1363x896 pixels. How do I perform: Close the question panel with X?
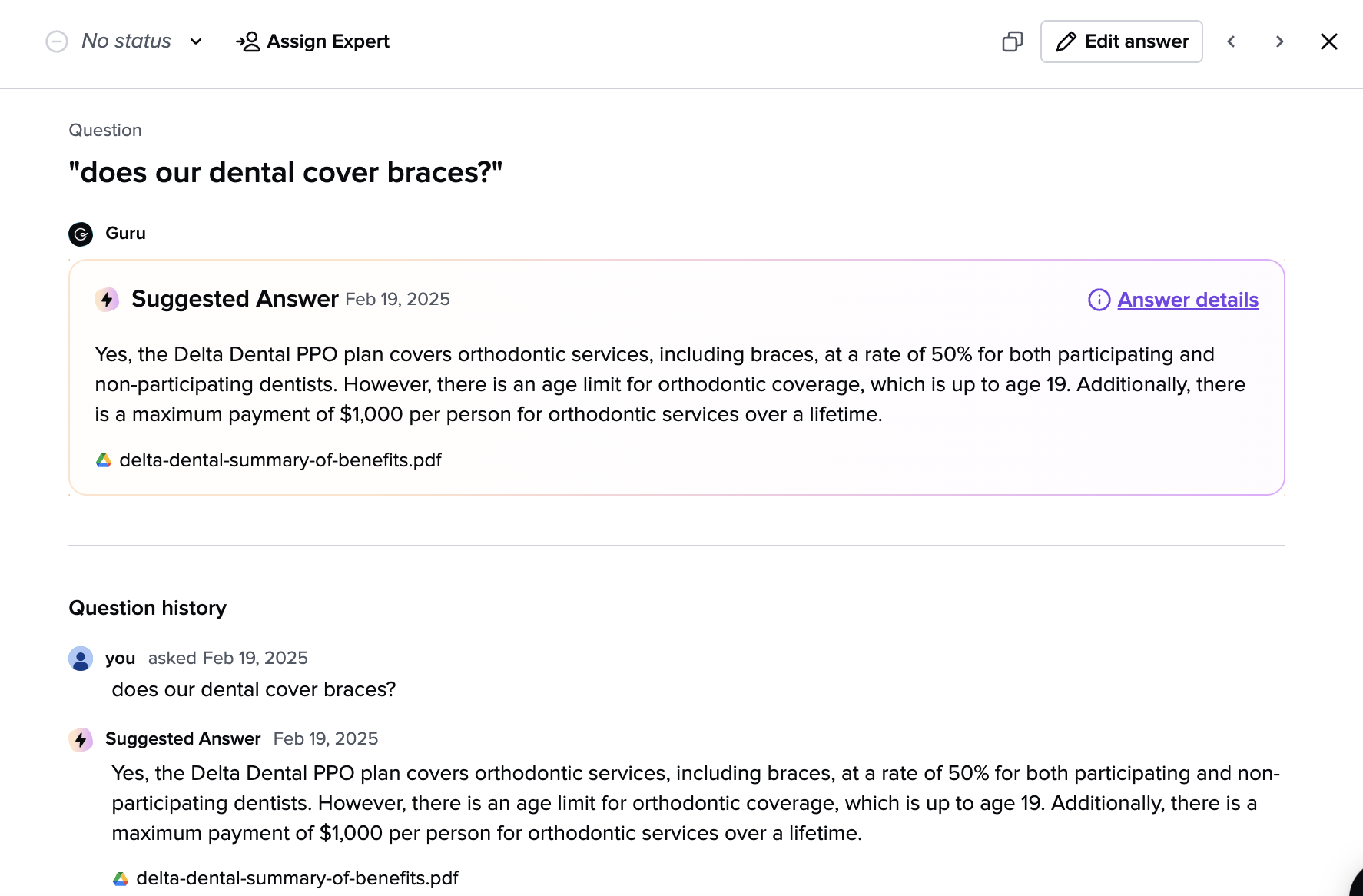1328,41
